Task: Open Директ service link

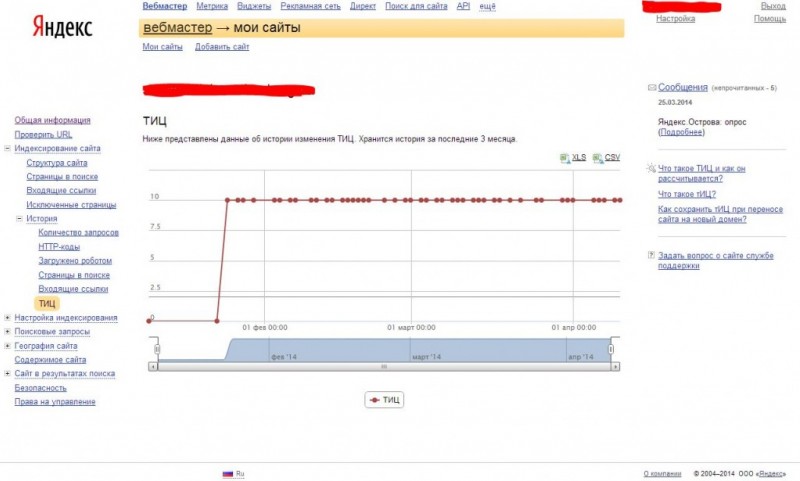Action: [363, 6]
